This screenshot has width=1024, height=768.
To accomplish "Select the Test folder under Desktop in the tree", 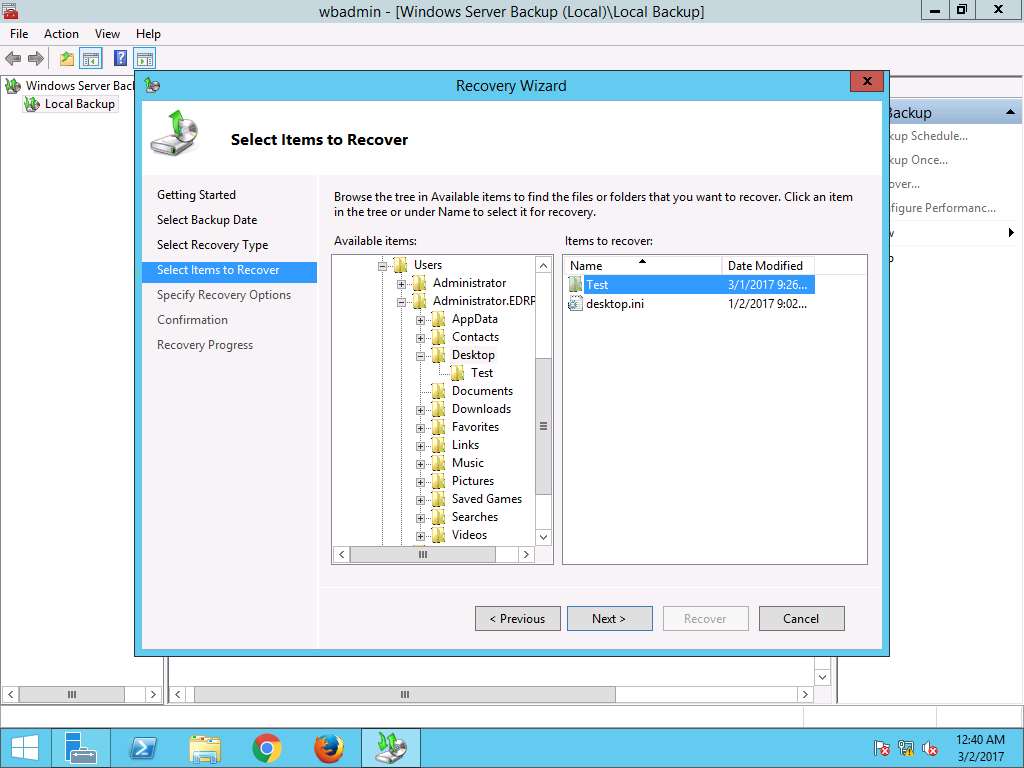I will click(x=482, y=373).
